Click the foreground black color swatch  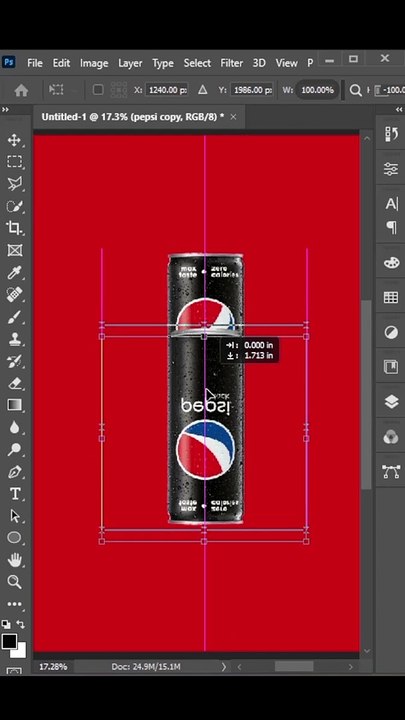(x=8, y=641)
